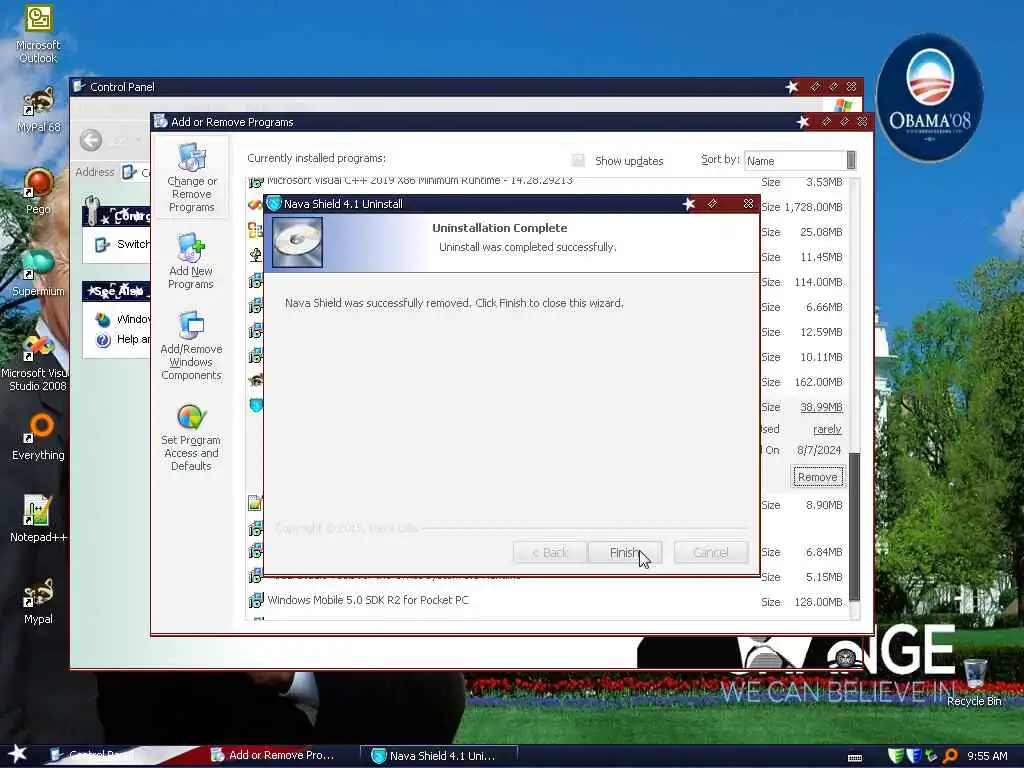Open Set Program Access and Defaults icon

click(191, 437)
